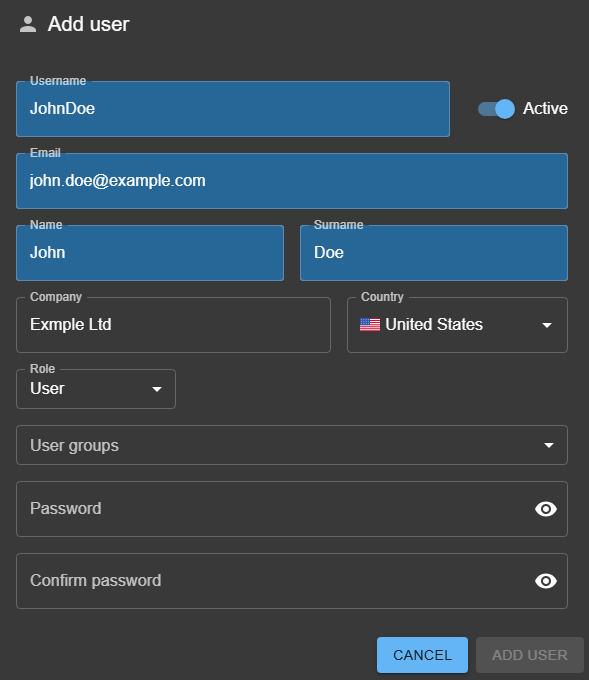
Task: Click the Email field
Action: 292,181
